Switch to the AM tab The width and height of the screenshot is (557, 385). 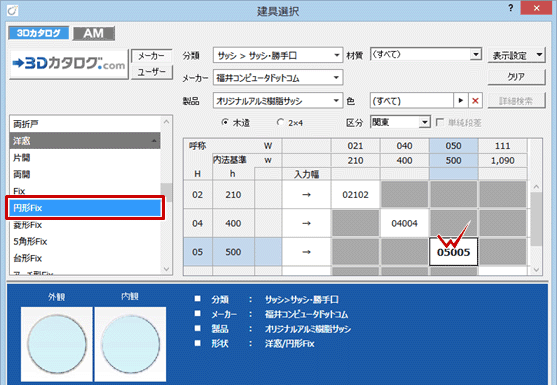coord(94,33)
